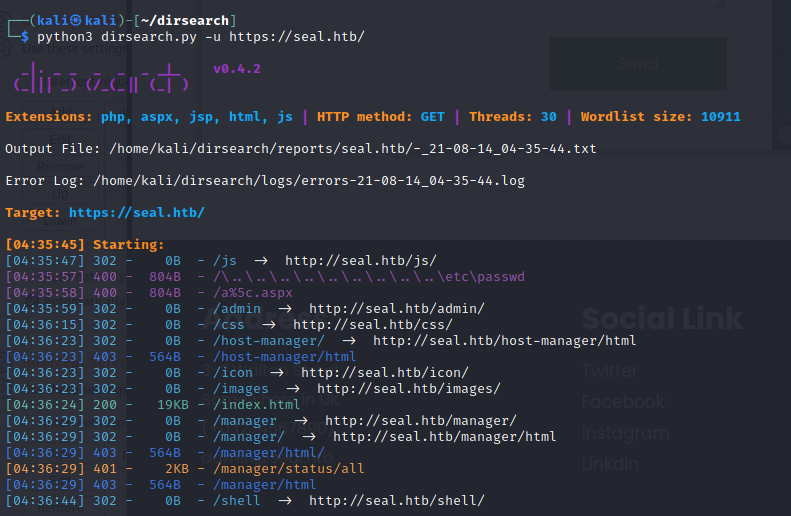The height and width of the screenshot is (516, 791).
Task: Click the python3 dirsearch.py command line
Action: [200, 37]
